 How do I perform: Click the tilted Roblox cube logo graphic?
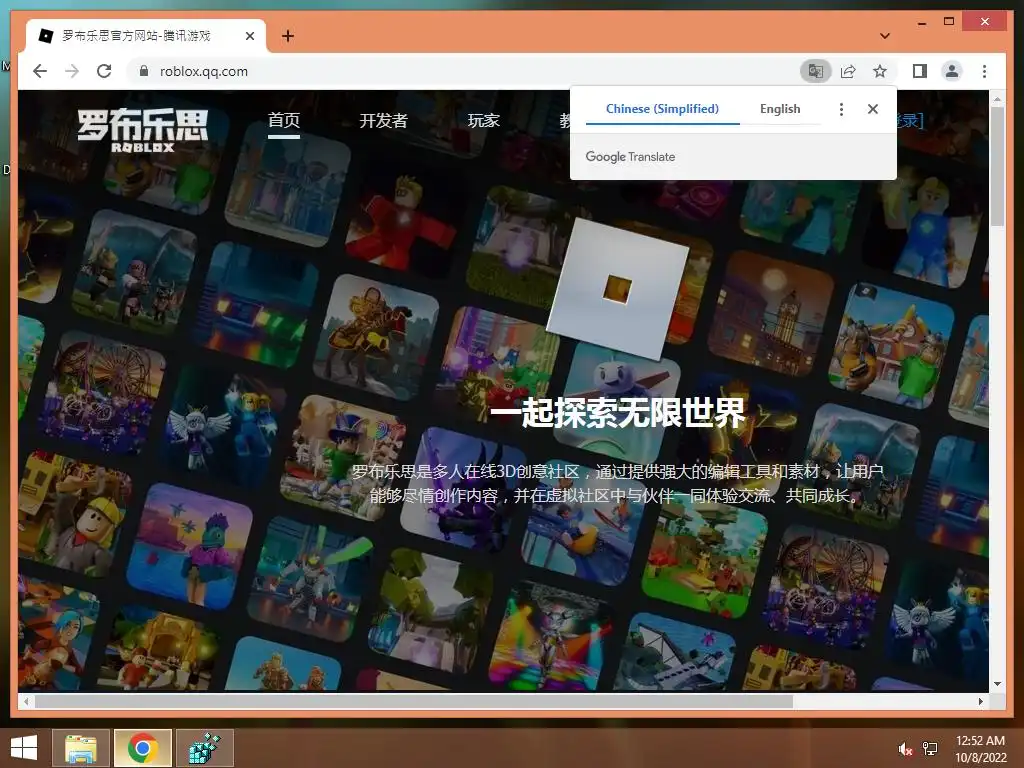point(618,289)
